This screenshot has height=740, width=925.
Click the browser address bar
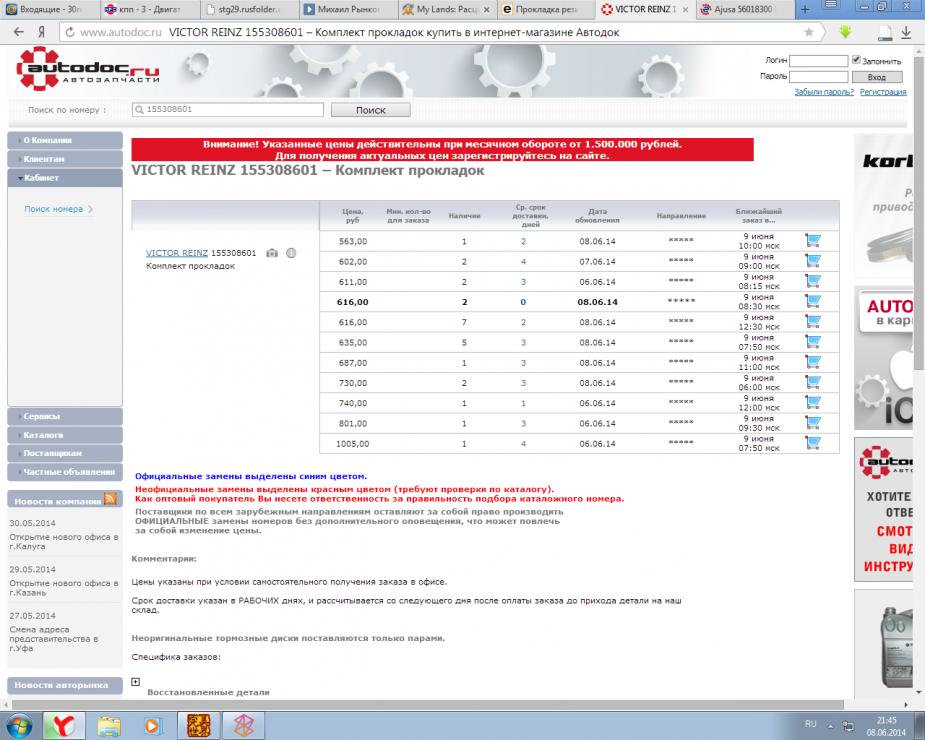click(438, 32)
